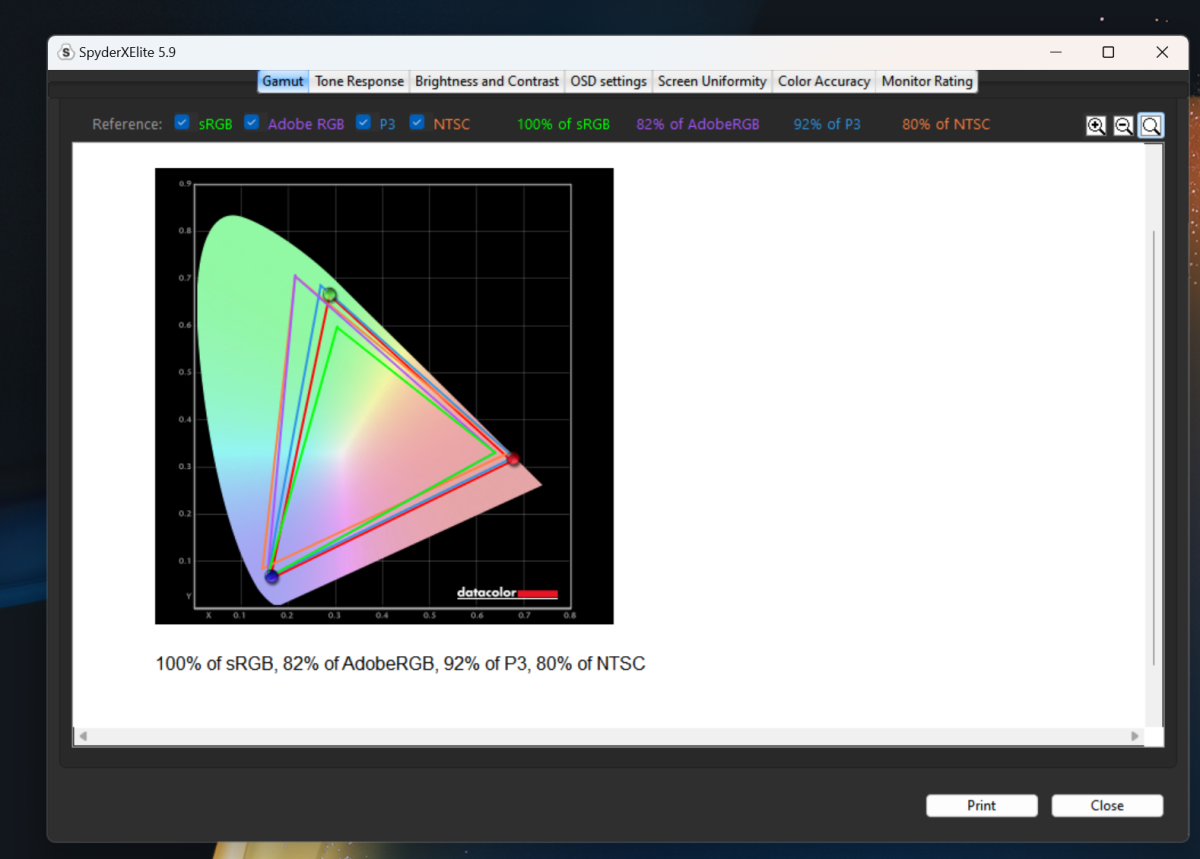Open the Brightness and Contrast tab

click(487, 82)
